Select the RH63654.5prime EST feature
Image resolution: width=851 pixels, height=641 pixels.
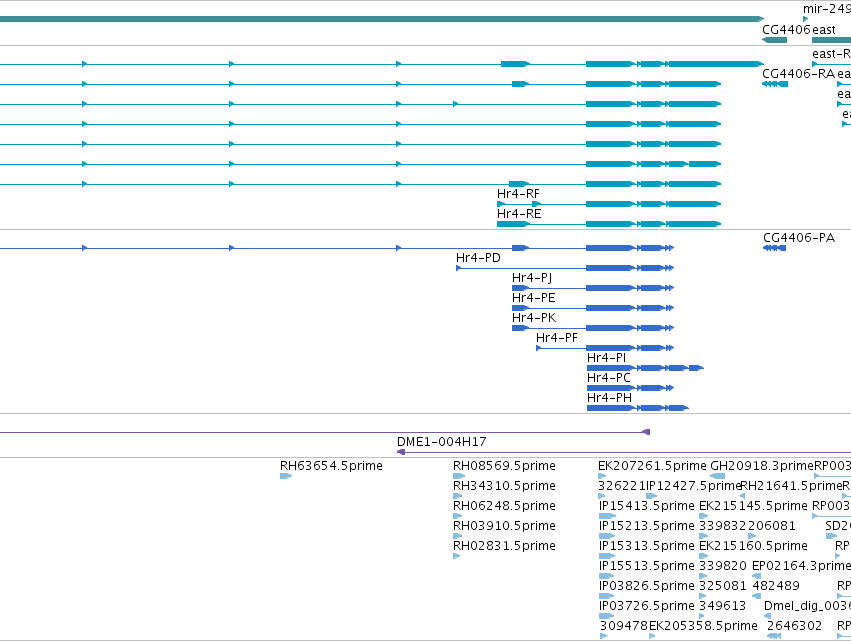coord(286,476)
